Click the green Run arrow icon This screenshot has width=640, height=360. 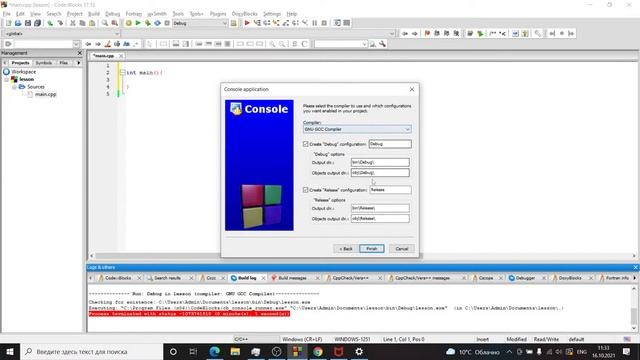(138, 23)
